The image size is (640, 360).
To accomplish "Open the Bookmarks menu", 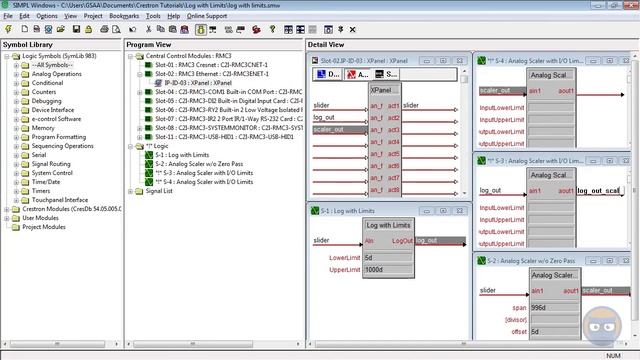I will [124, 16].
